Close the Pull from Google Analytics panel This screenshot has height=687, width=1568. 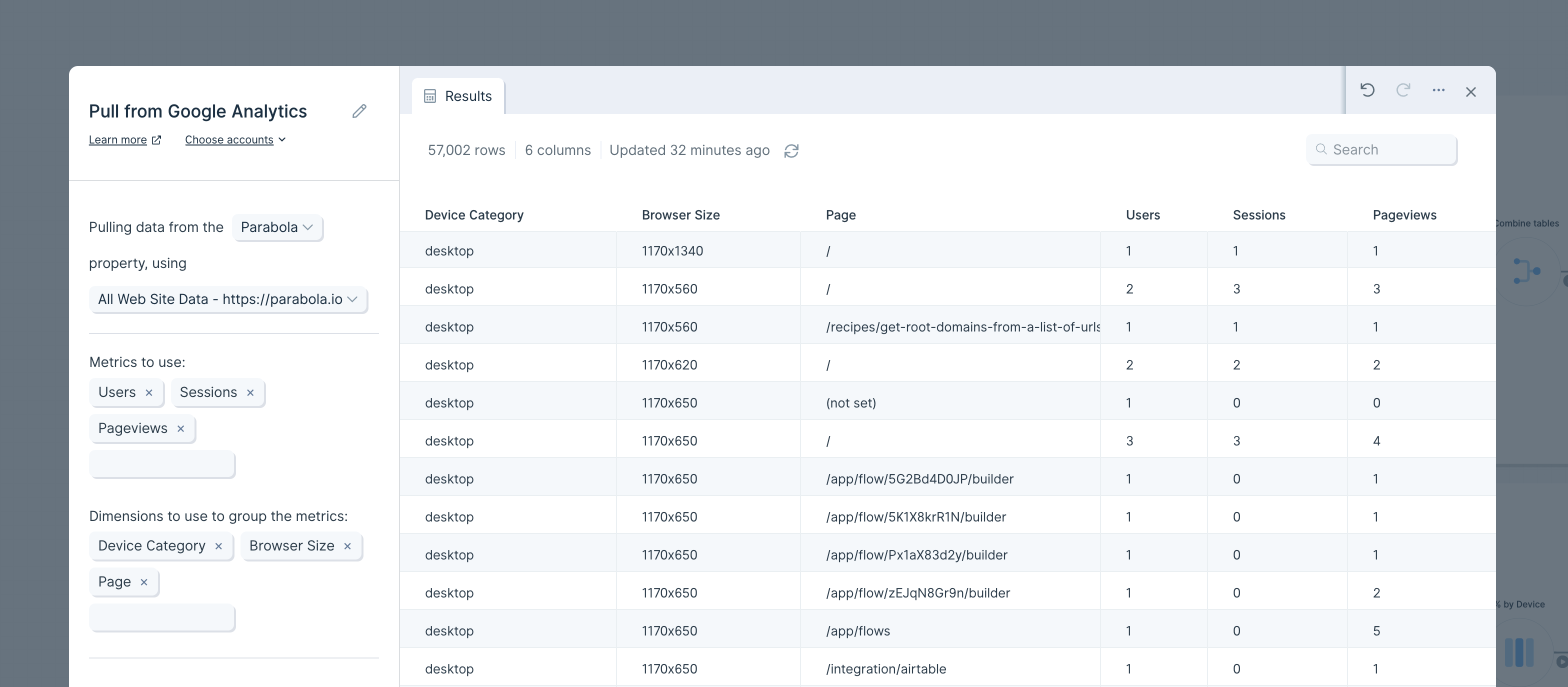pos(1470,92)
